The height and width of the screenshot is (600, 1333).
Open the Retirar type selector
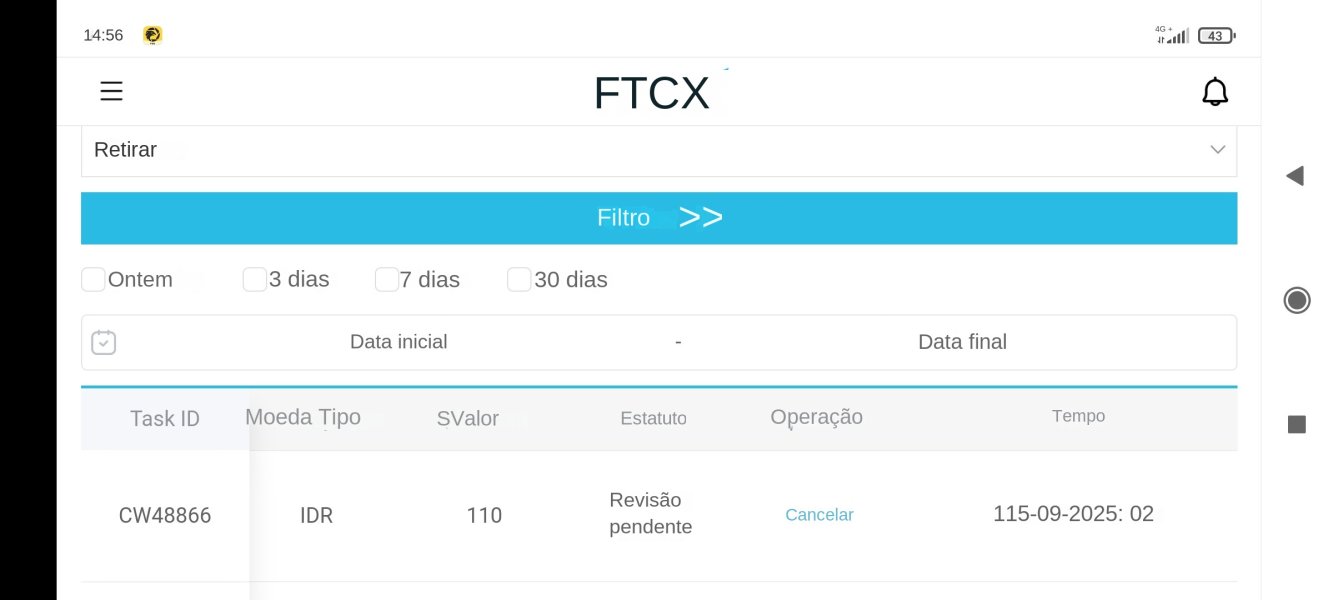click(659, 151)
